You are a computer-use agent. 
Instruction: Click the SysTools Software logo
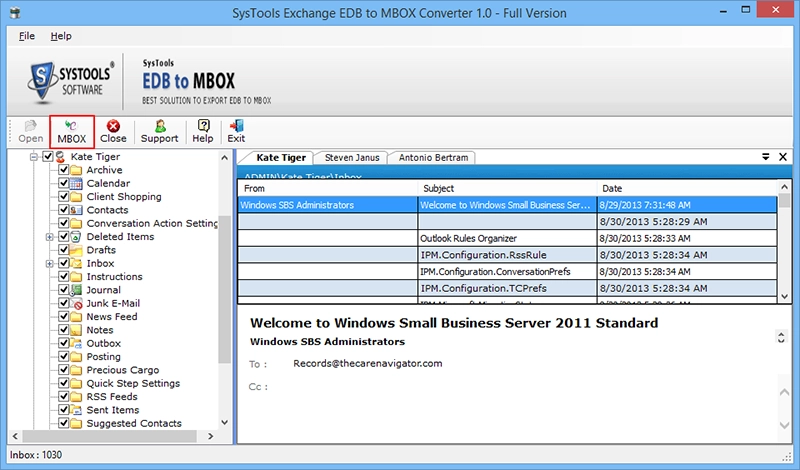(x=71, y=81)
